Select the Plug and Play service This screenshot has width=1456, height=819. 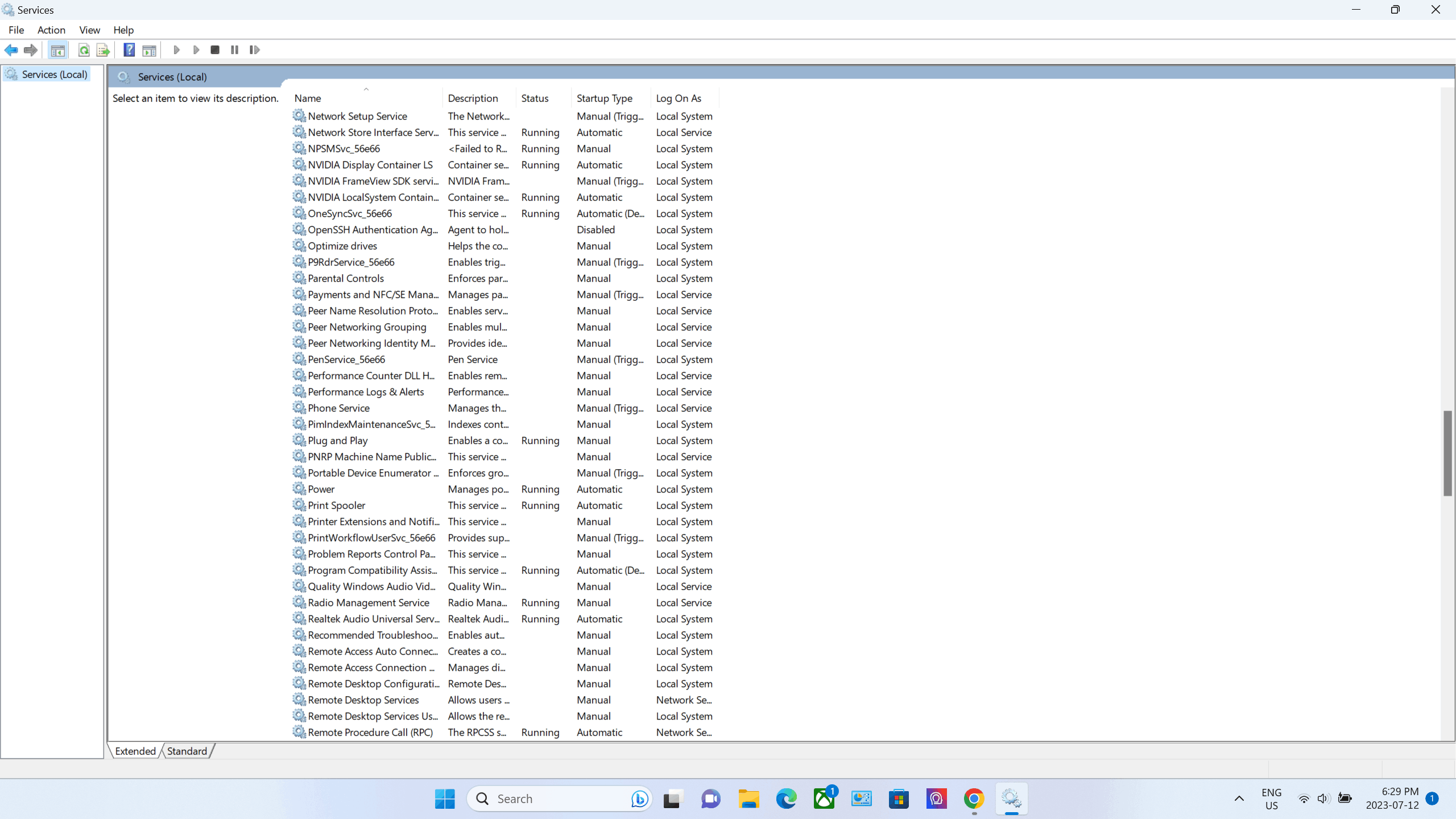(337, 440)
